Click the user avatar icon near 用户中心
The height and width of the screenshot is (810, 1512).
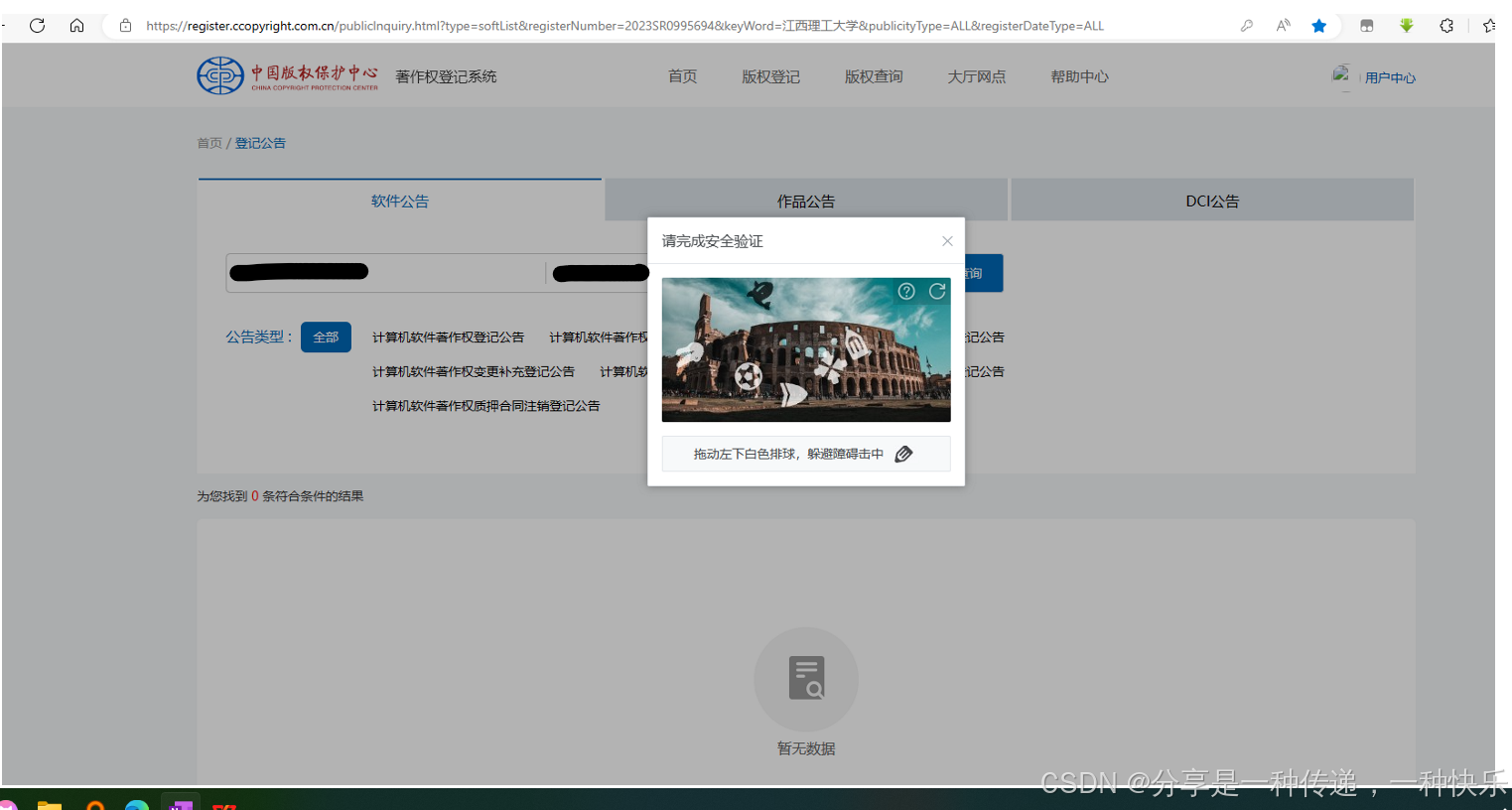(x=1342, y=74)
